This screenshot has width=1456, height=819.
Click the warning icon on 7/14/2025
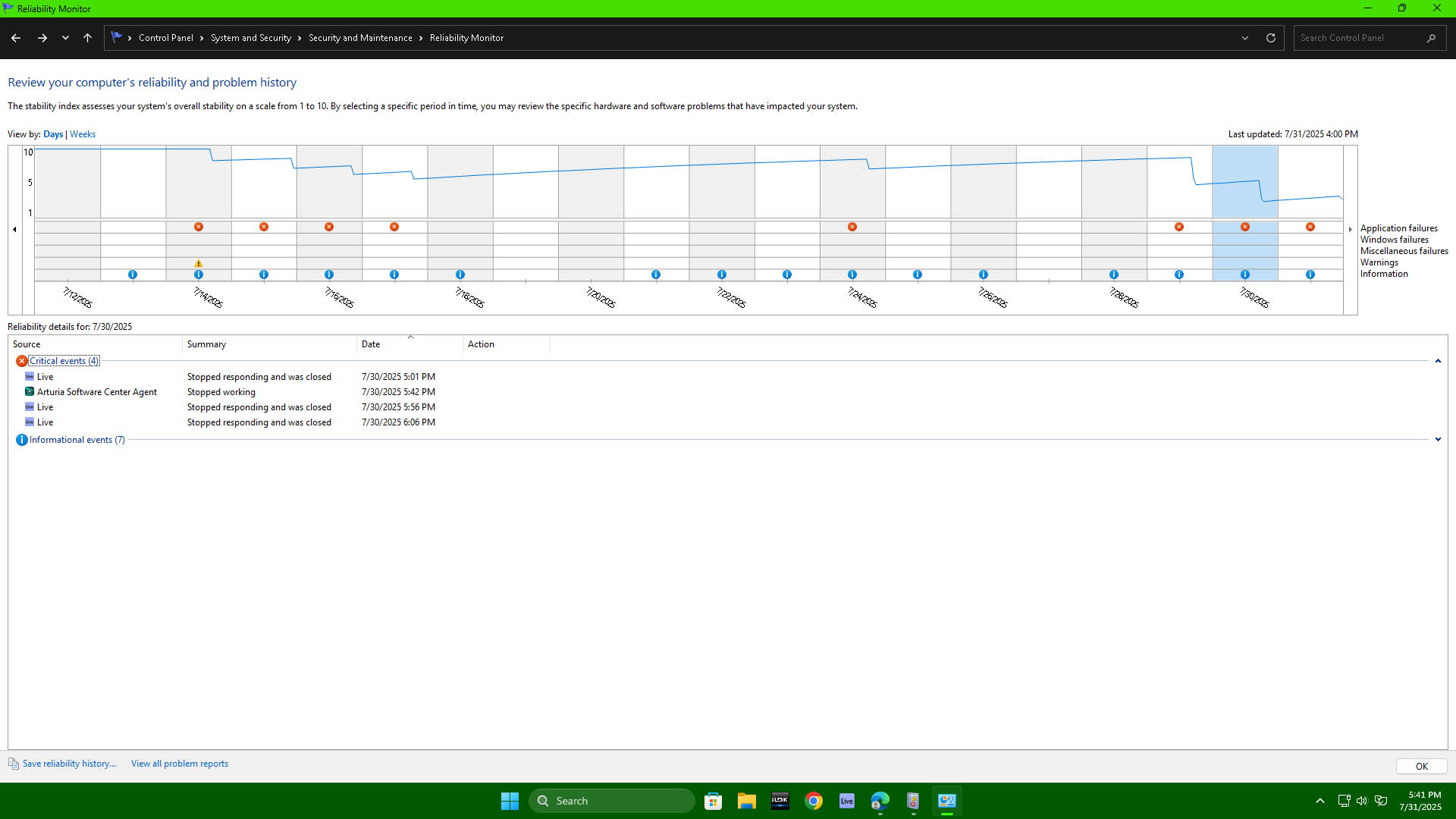pos(199,263)
